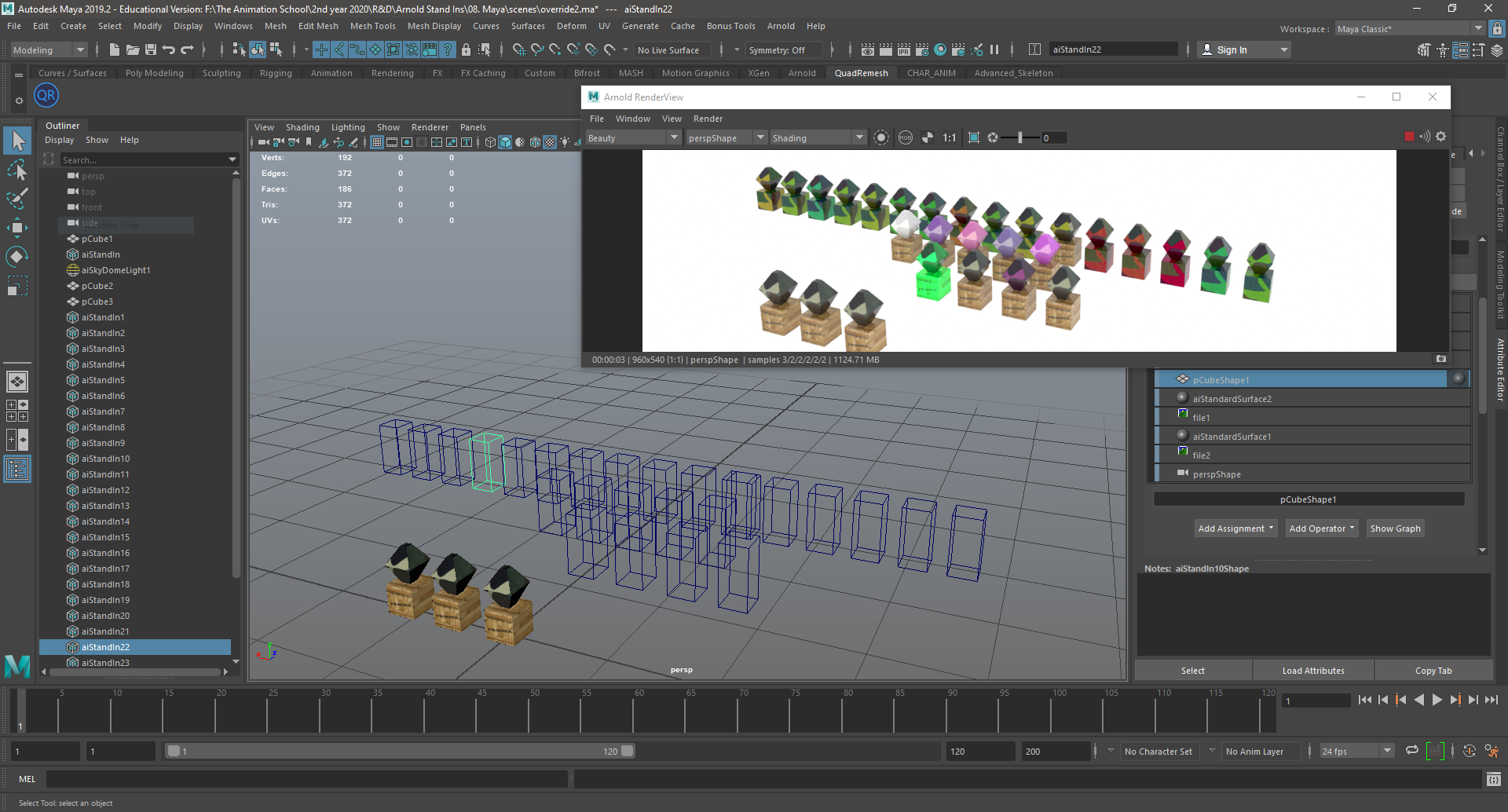Click the Show Graph button
This screenshot has width=1508, height=812.
point(1395,528)
